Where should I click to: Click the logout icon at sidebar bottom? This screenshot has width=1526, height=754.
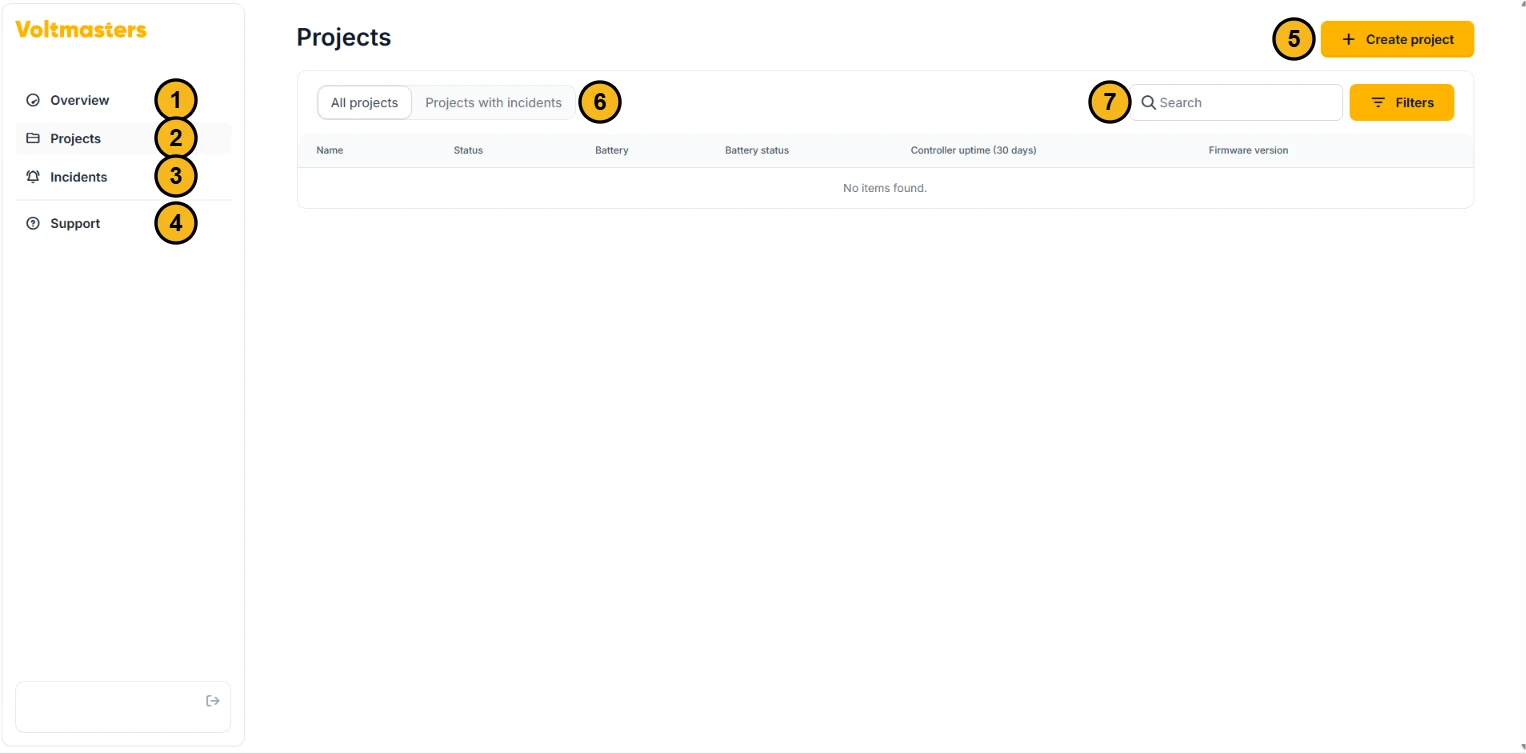tap(213, 701)
